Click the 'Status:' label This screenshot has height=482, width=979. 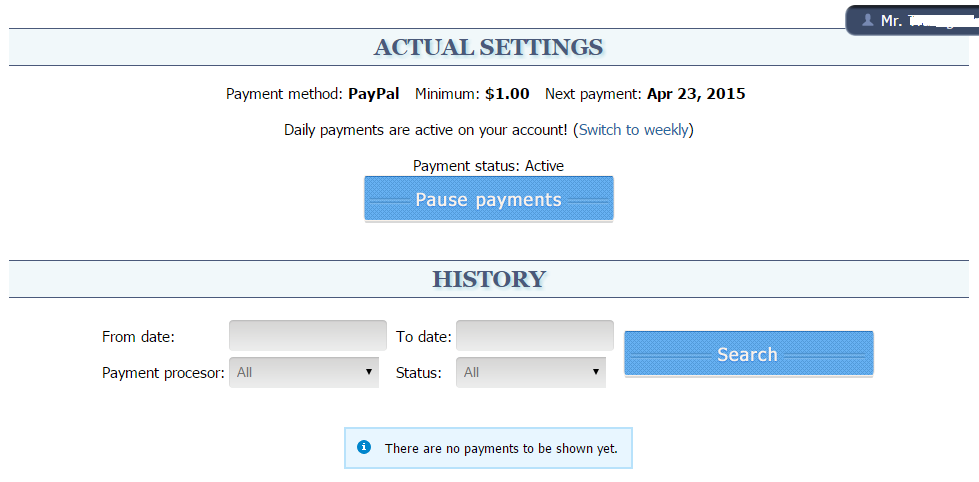point(418,373)
